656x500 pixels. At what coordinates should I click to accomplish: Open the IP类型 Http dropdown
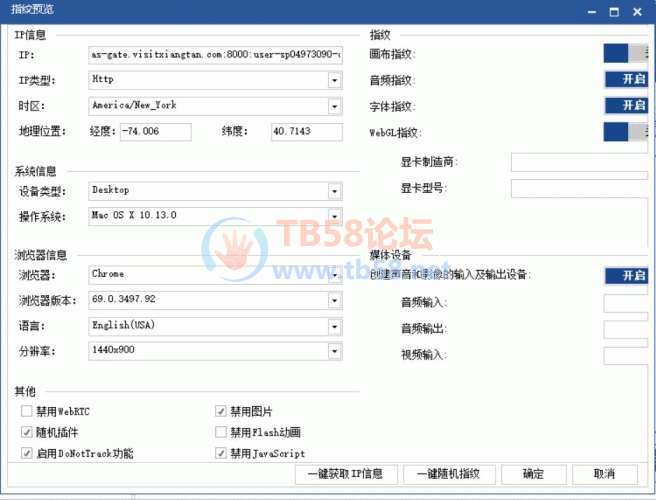tap(334, 80)
